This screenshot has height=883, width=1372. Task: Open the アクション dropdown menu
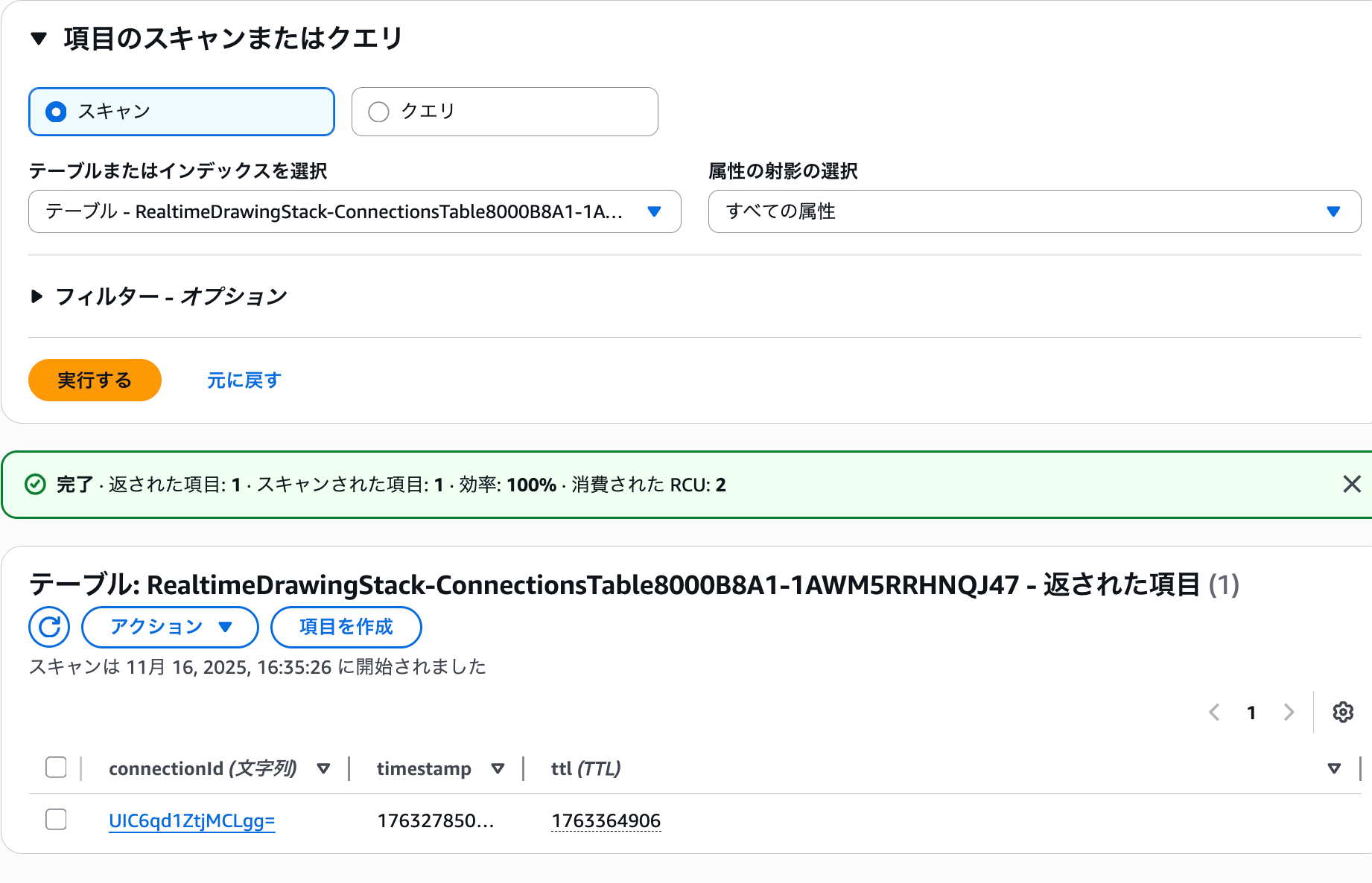[169, 627]
